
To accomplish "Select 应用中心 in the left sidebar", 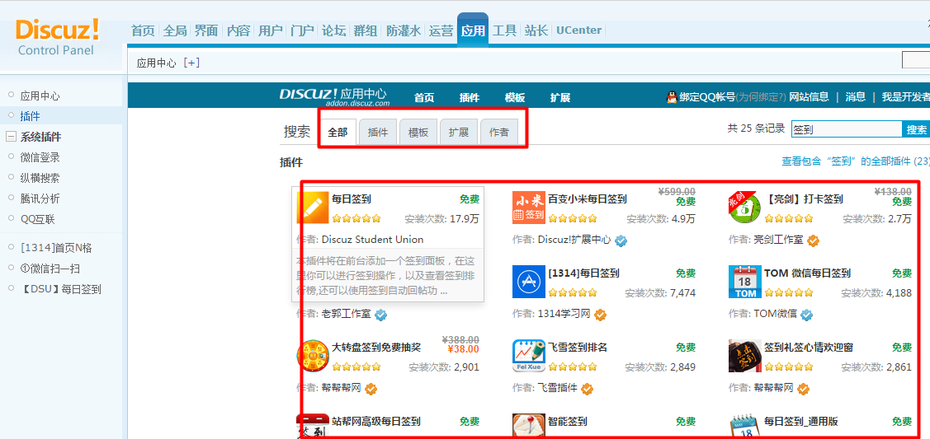I will 40,96.
